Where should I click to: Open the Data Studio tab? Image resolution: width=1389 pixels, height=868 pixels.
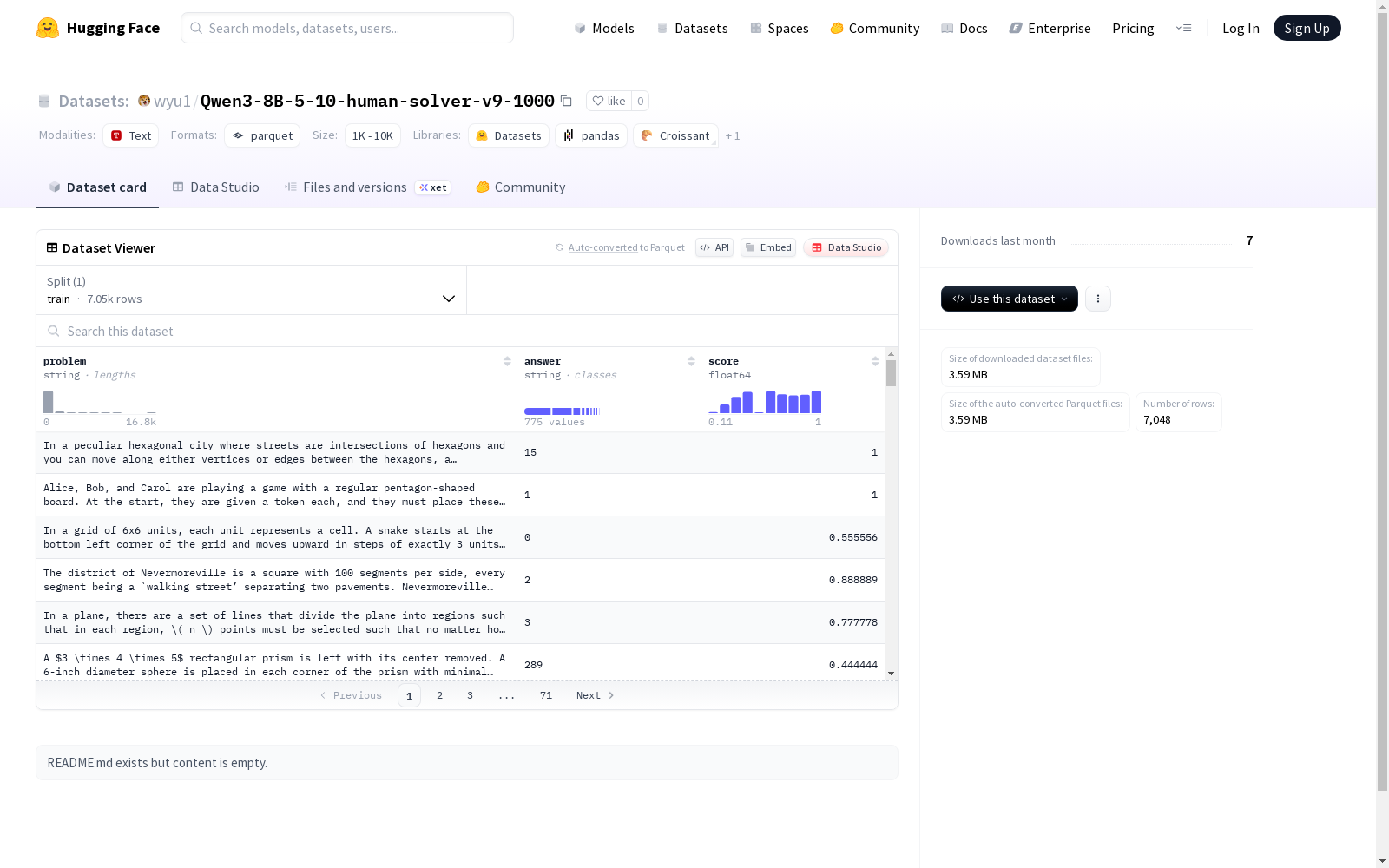pos(215,187)
